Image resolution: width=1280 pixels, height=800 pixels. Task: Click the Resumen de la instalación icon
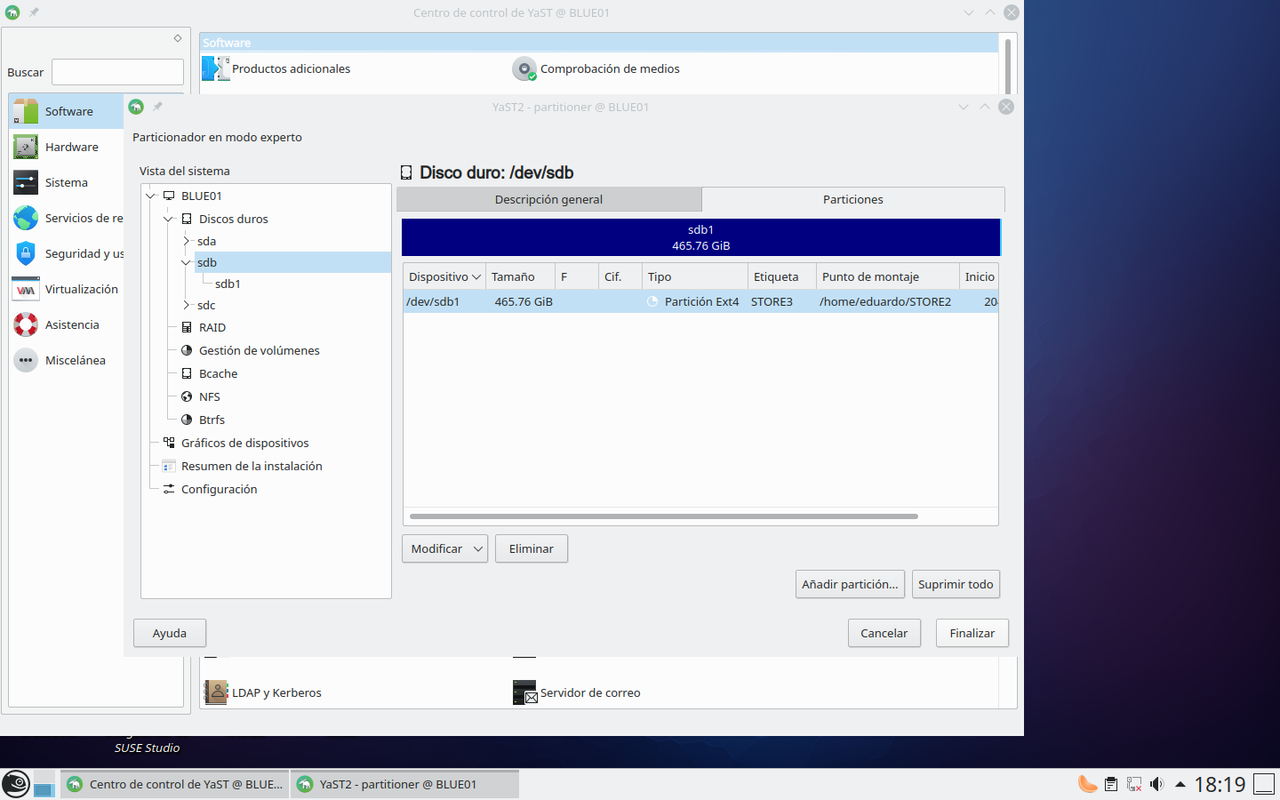coord(169,466)
